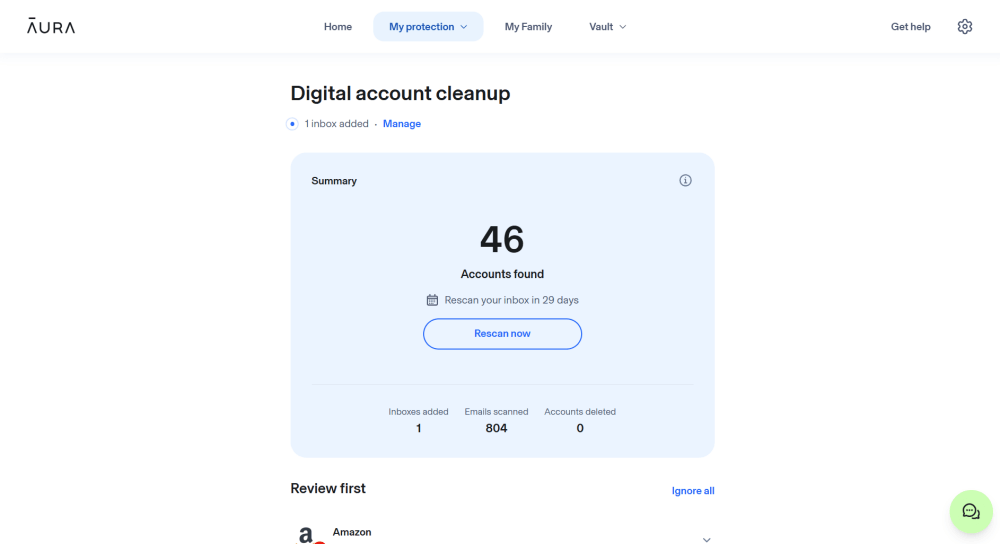Click the calendar icon beside rescan notice
1000x544 pixels.
coord(432,300)
